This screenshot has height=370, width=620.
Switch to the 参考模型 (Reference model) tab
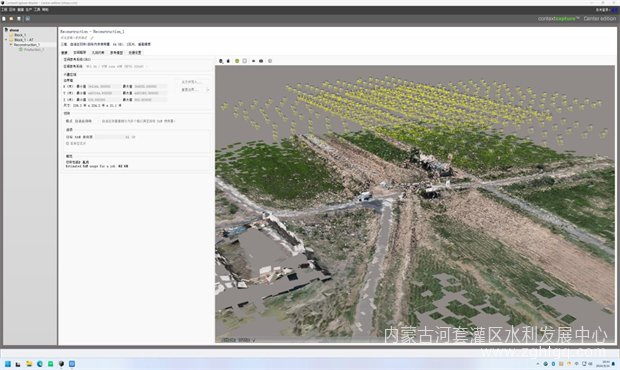pos(116,53)
